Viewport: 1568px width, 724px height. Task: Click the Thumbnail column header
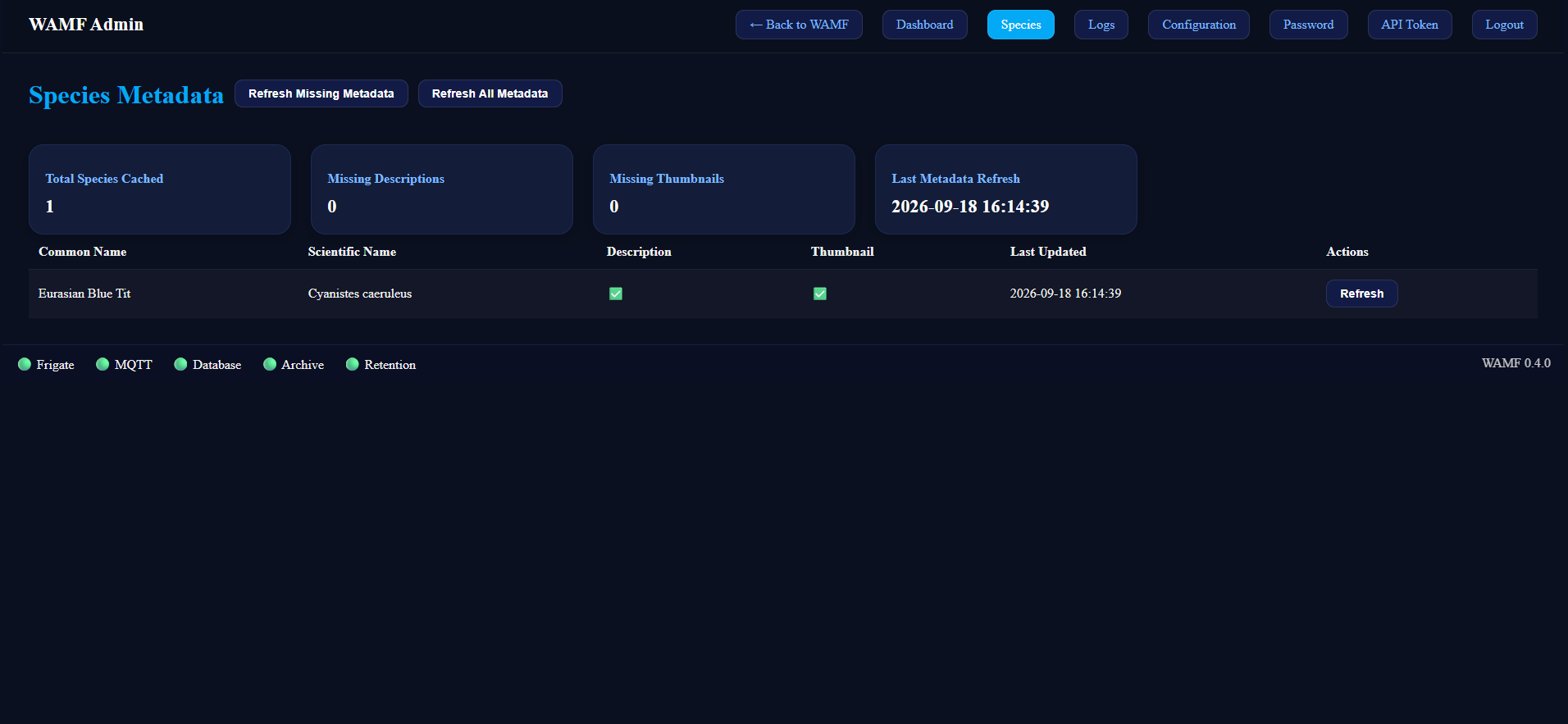tap(842, 252)
